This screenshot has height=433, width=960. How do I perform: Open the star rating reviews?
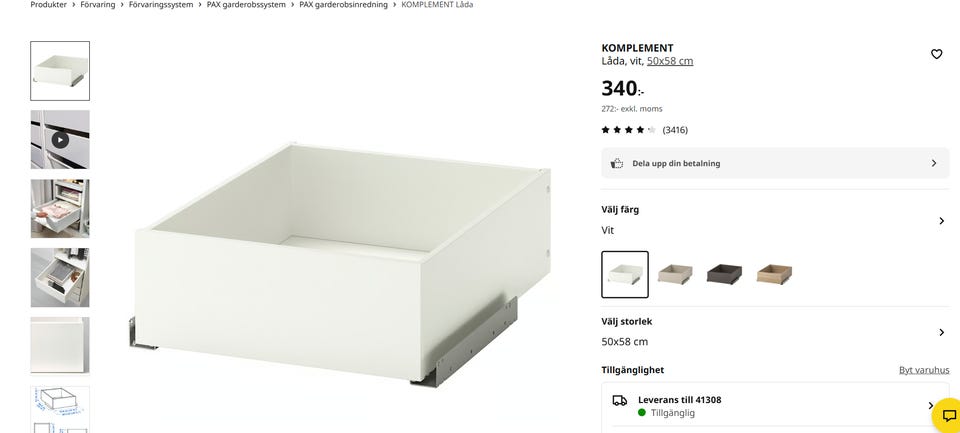(644, 130)
